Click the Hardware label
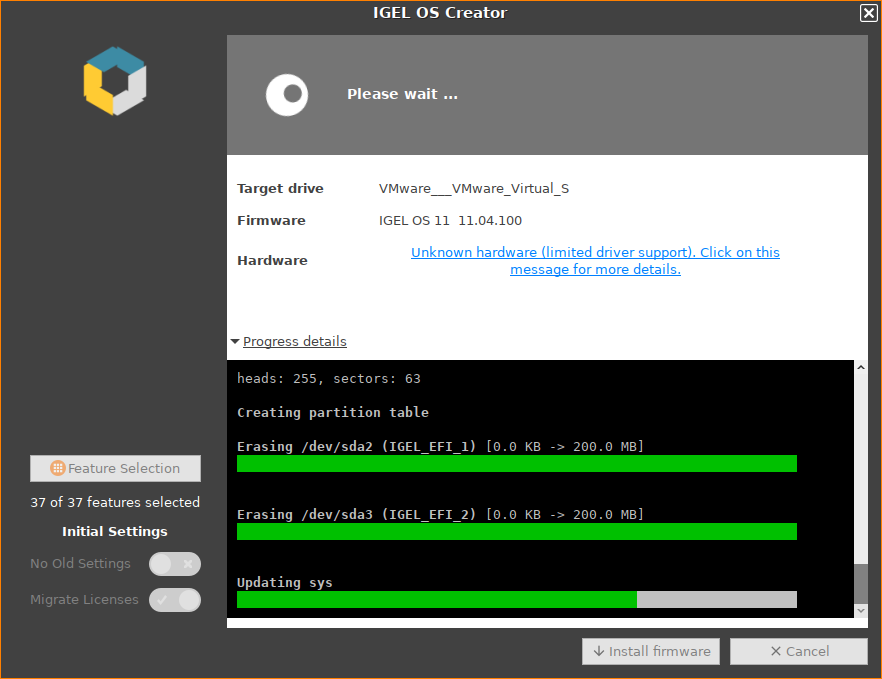 pos(272,260)
